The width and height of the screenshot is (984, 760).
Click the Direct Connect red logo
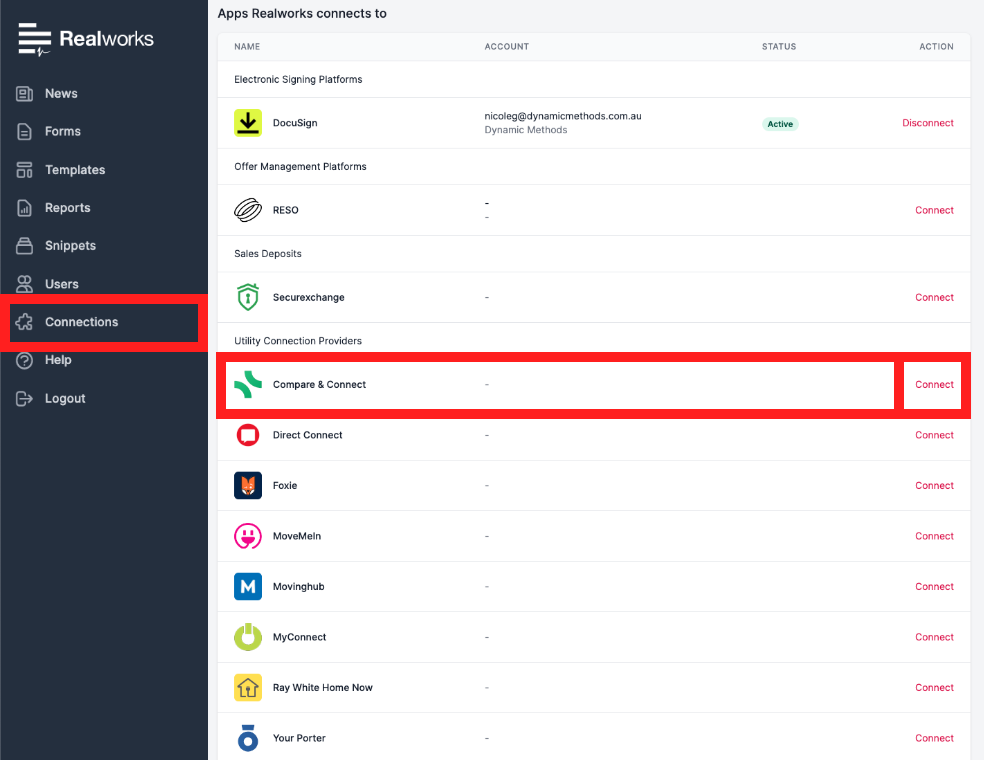coord(248,435)
